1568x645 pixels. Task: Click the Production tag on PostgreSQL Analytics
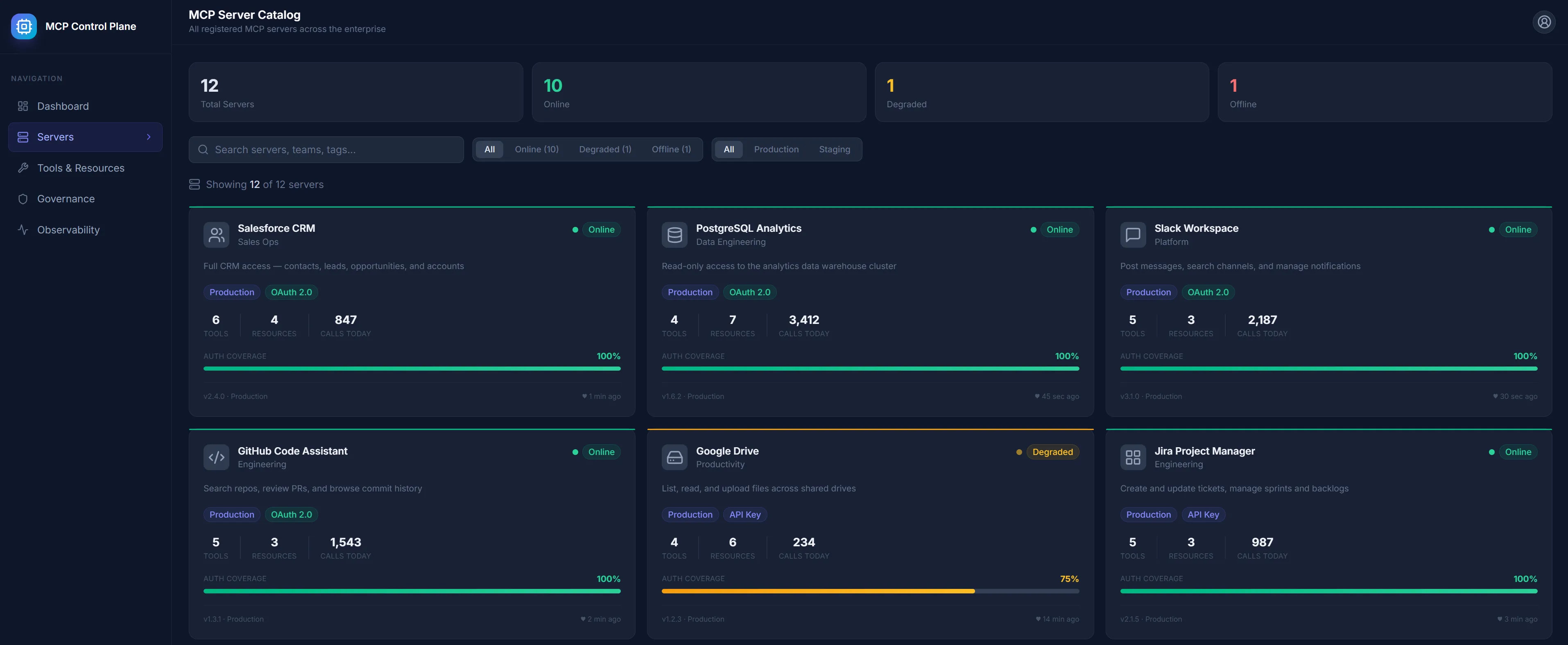point(690,292)
